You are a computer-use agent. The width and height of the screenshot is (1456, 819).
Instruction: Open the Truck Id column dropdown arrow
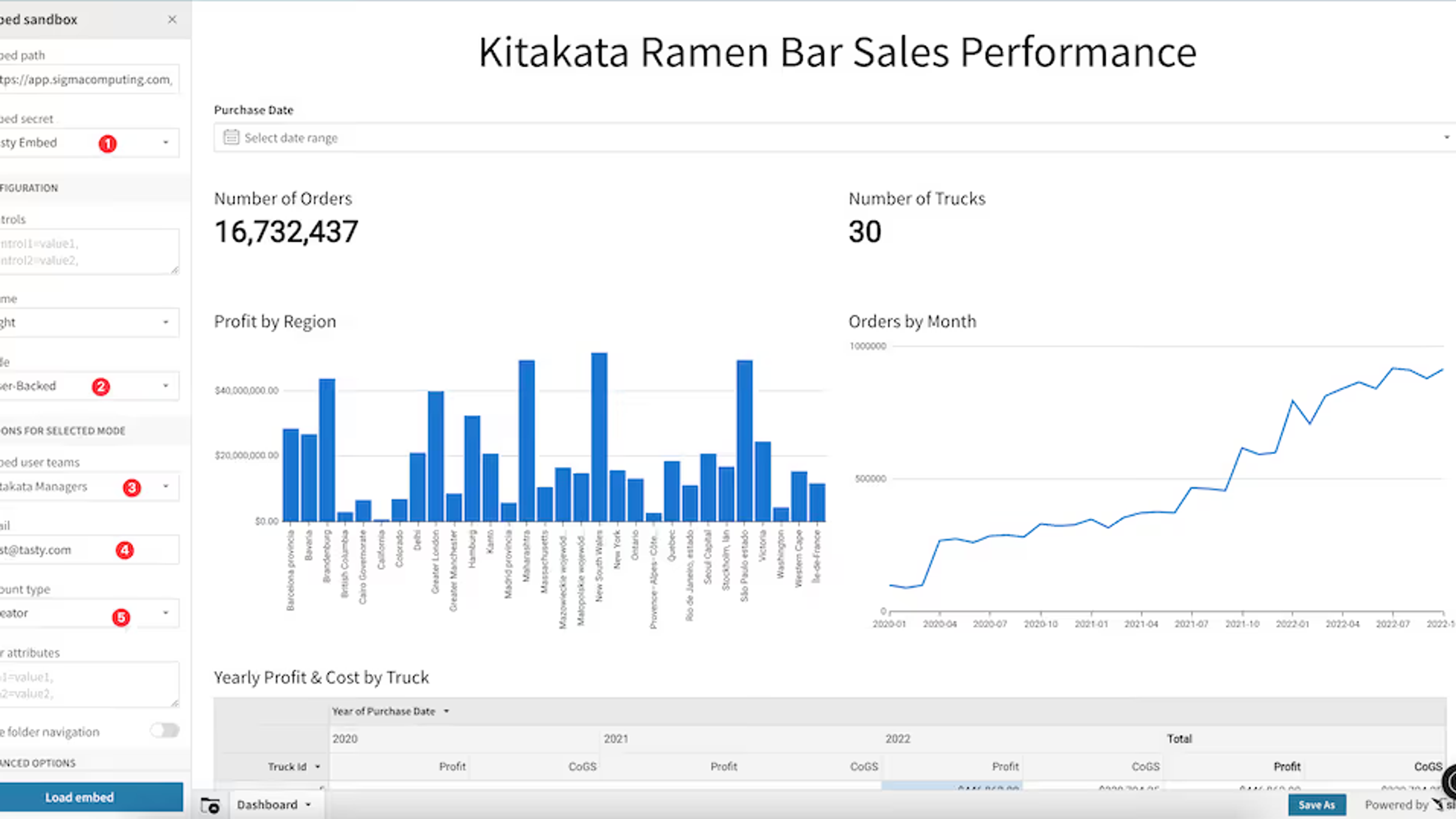[x=318, y=766]
